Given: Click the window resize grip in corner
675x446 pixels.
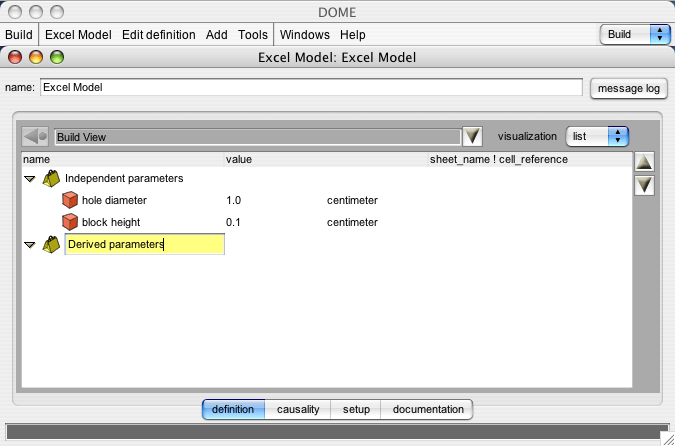Looking at the screenshot, I should click(x=667, y=438).
